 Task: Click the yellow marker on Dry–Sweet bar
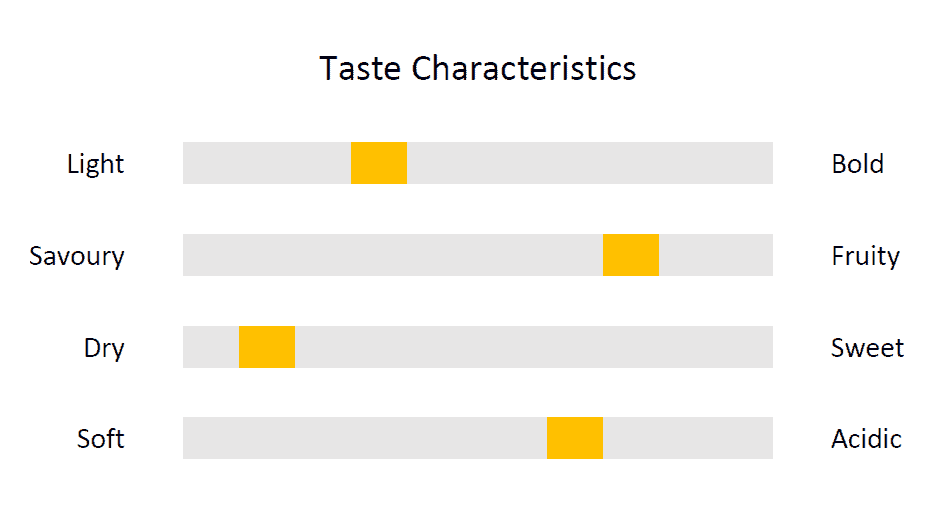click(267, 347)
